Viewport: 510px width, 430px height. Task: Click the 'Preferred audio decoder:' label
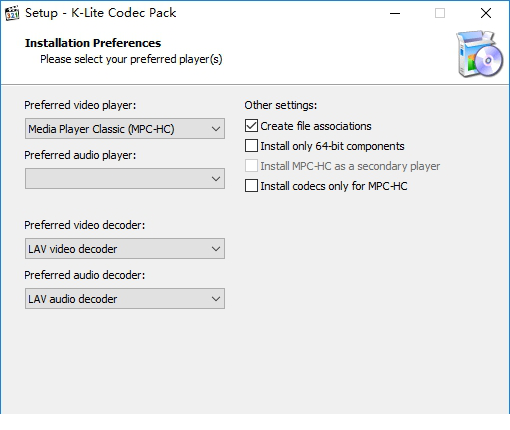pyautogui.click(x=85, y=275)
